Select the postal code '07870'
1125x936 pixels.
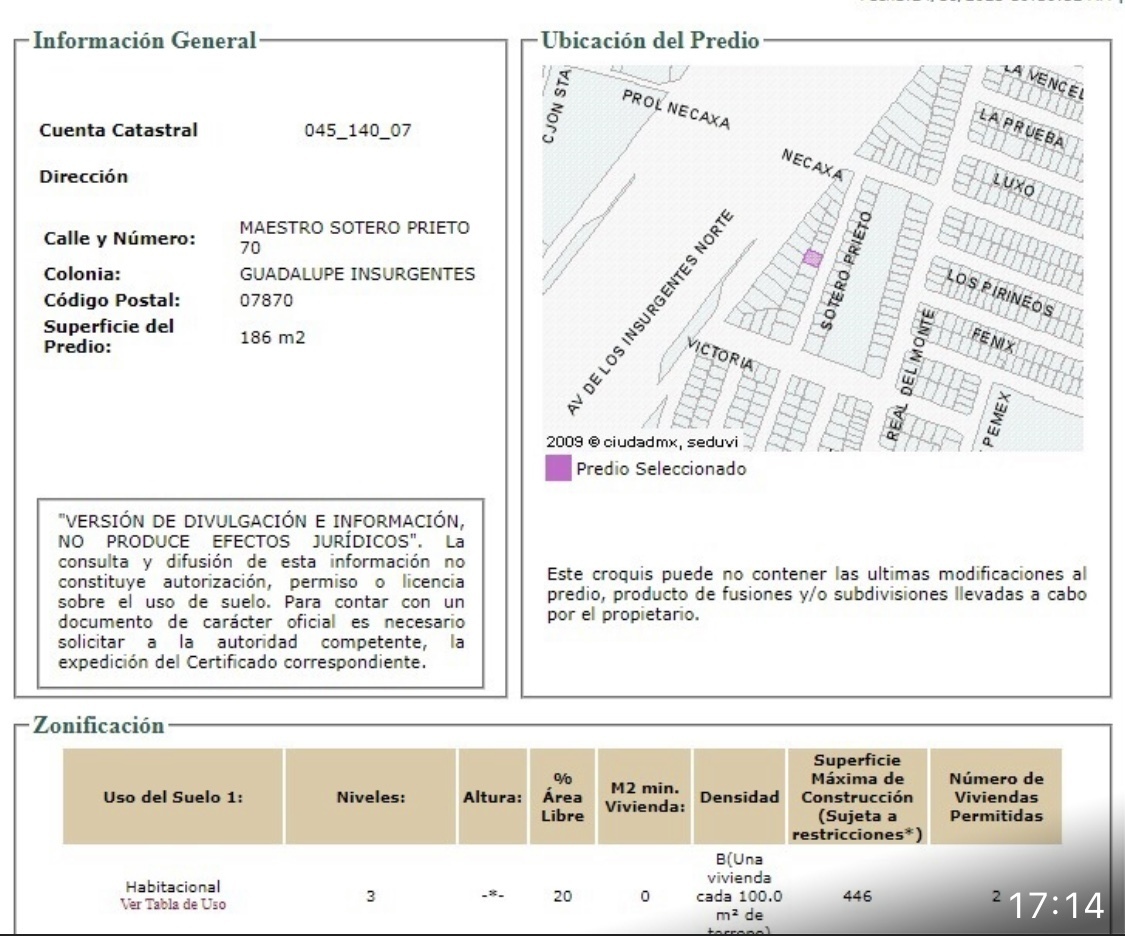click(266, 301)
